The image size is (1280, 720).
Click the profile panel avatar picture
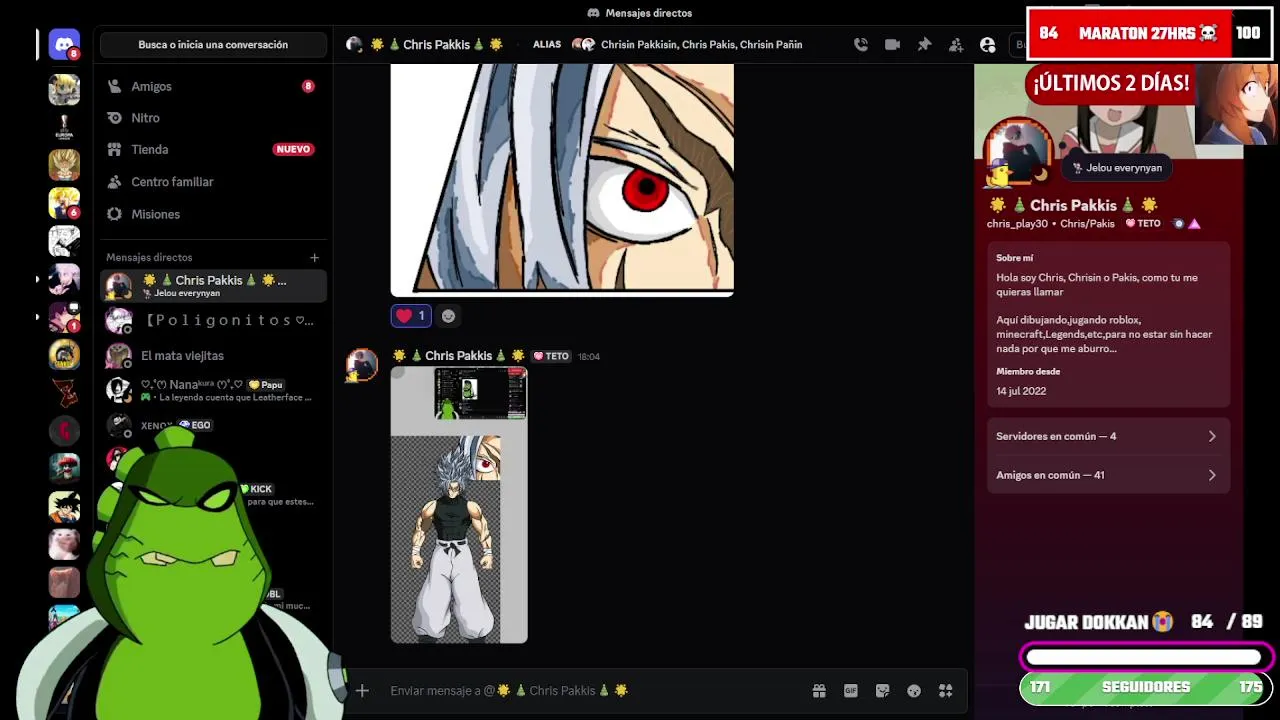click(1019, 153)
